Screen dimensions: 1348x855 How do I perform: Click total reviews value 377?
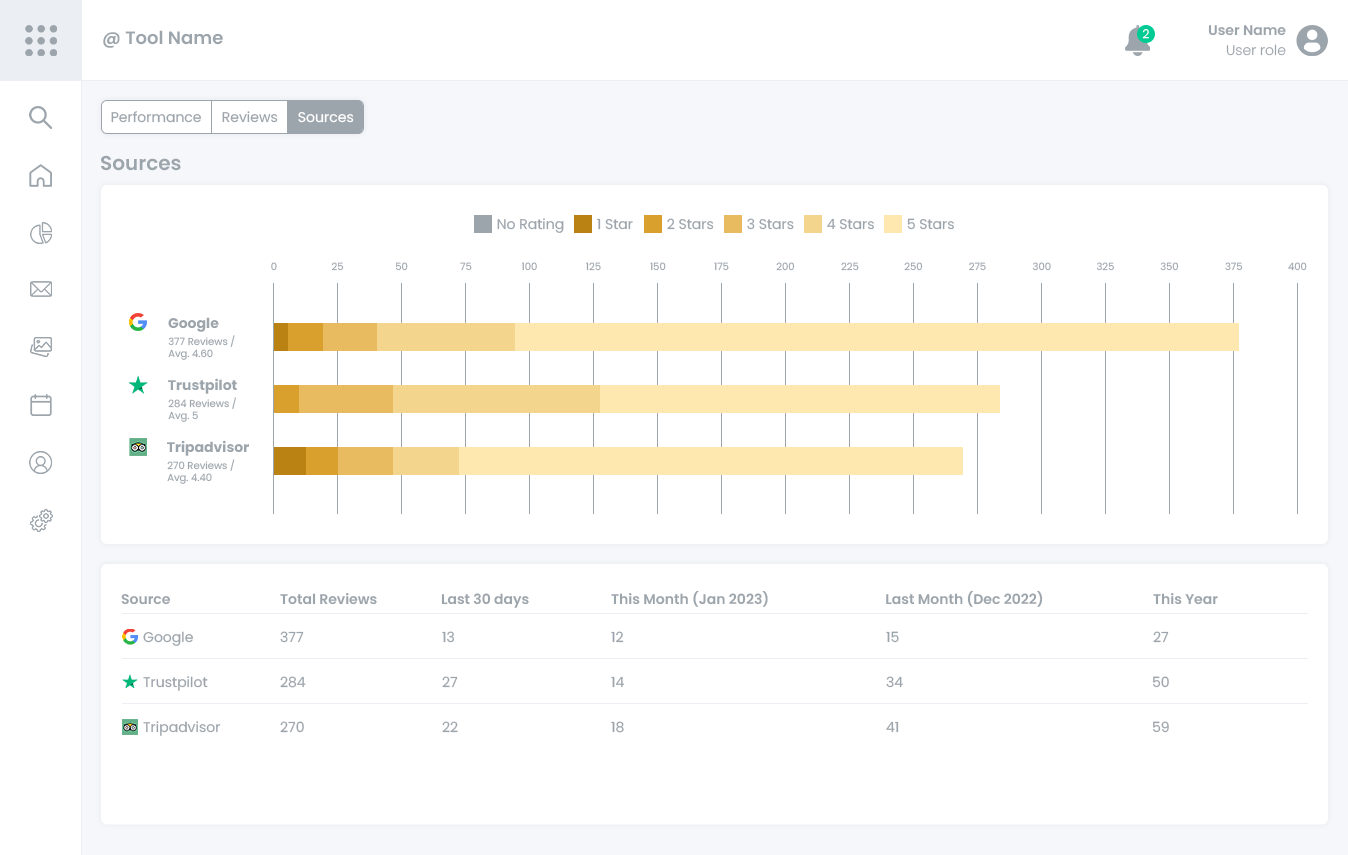292,637
